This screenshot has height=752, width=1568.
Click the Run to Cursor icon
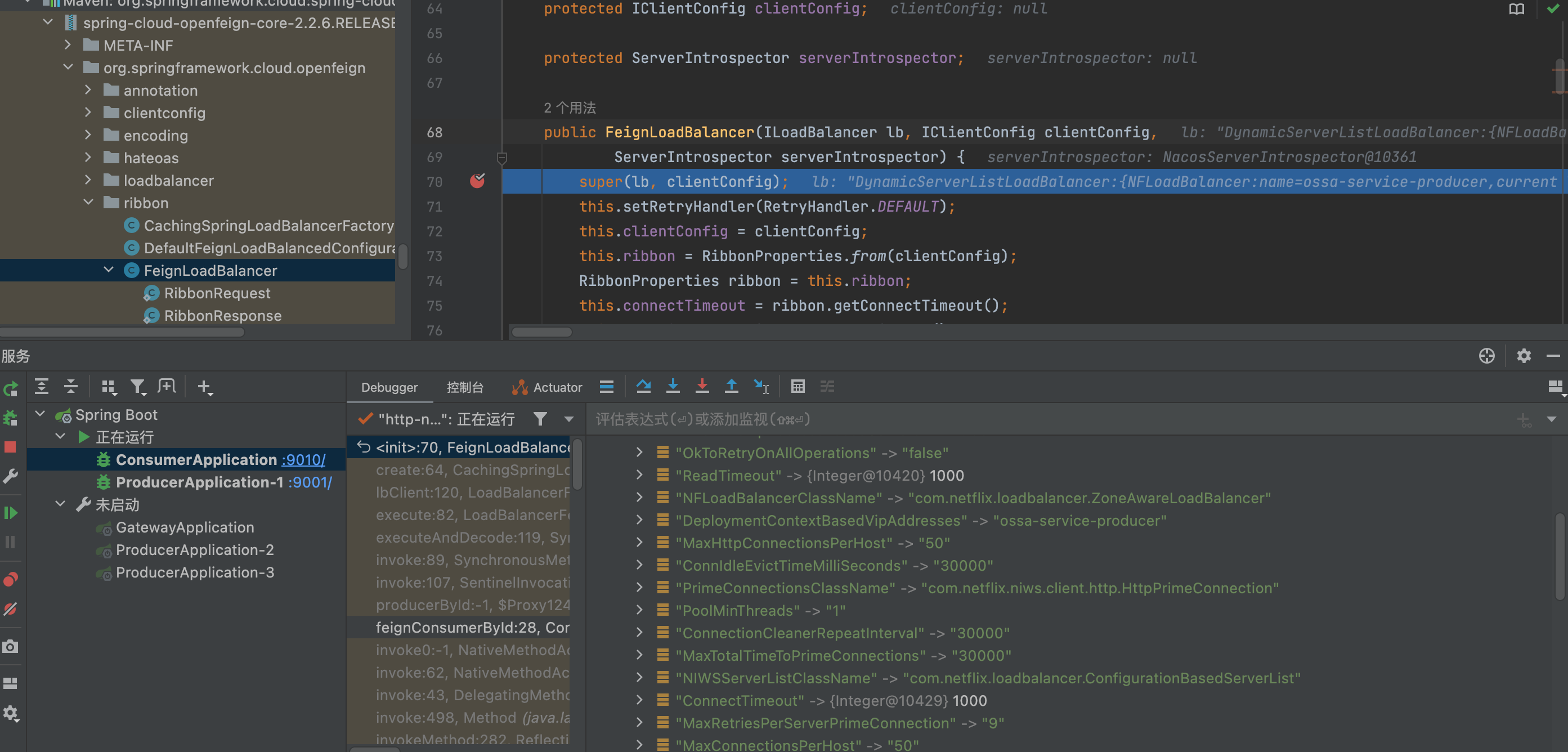coord(761,387)
